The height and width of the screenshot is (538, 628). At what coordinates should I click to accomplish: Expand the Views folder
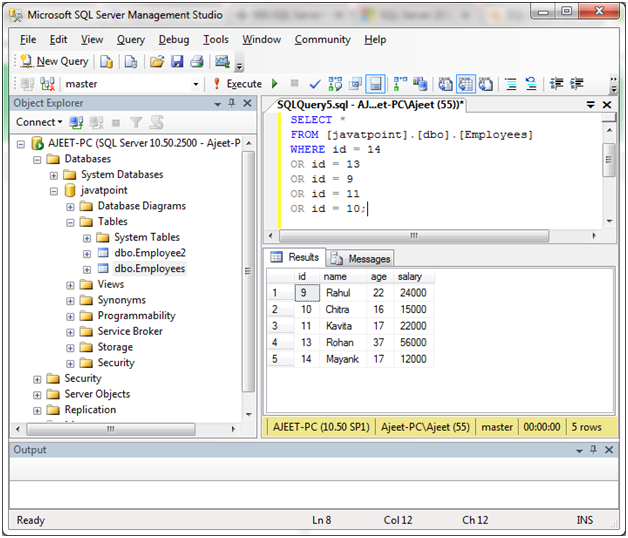pos(70,285)
